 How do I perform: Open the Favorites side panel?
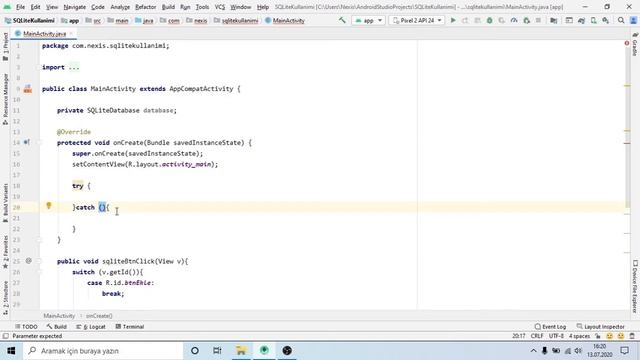pyautogui.click(x=5, y=252)
